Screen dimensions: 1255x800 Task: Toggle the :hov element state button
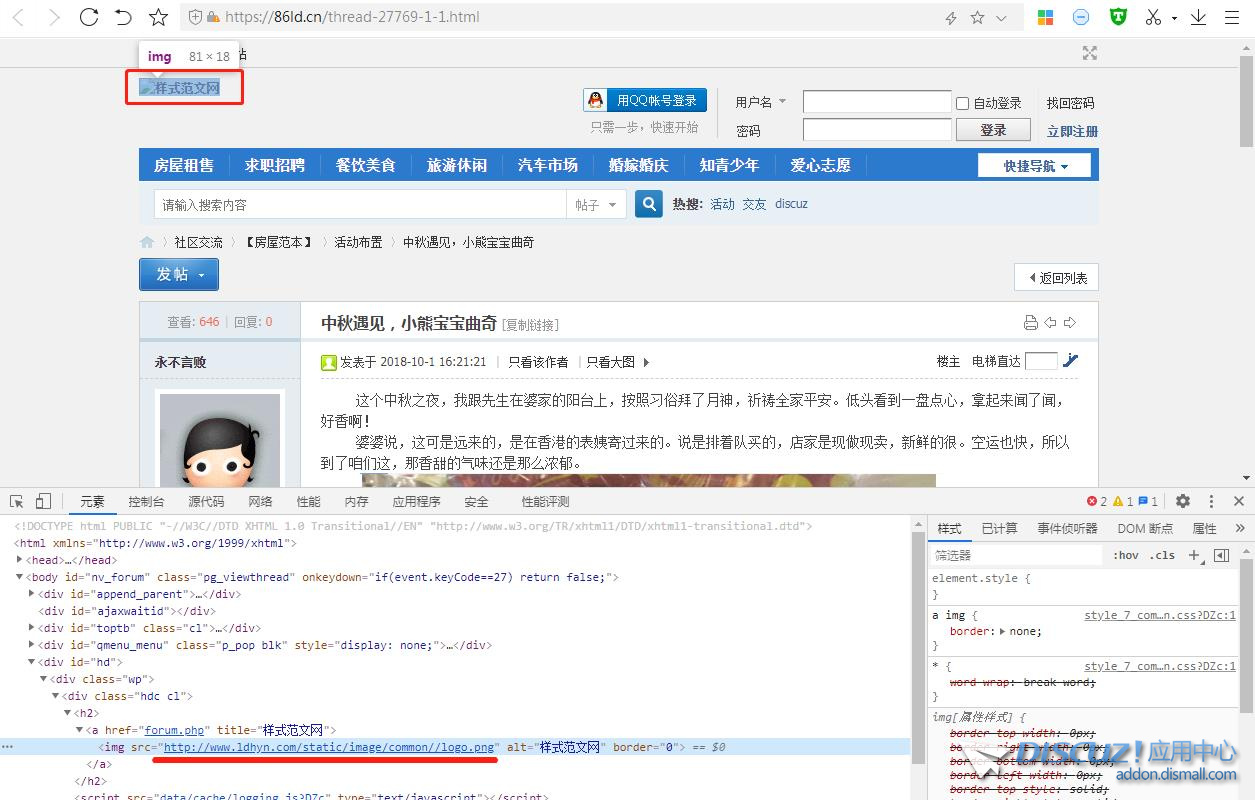[x=1125, y=555]
